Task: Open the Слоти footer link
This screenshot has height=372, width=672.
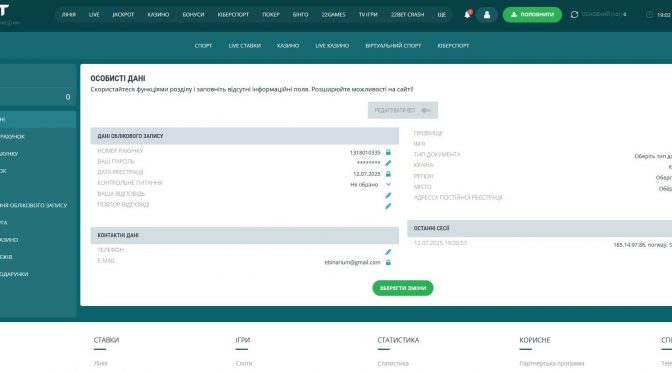Action: pos(244,363)
